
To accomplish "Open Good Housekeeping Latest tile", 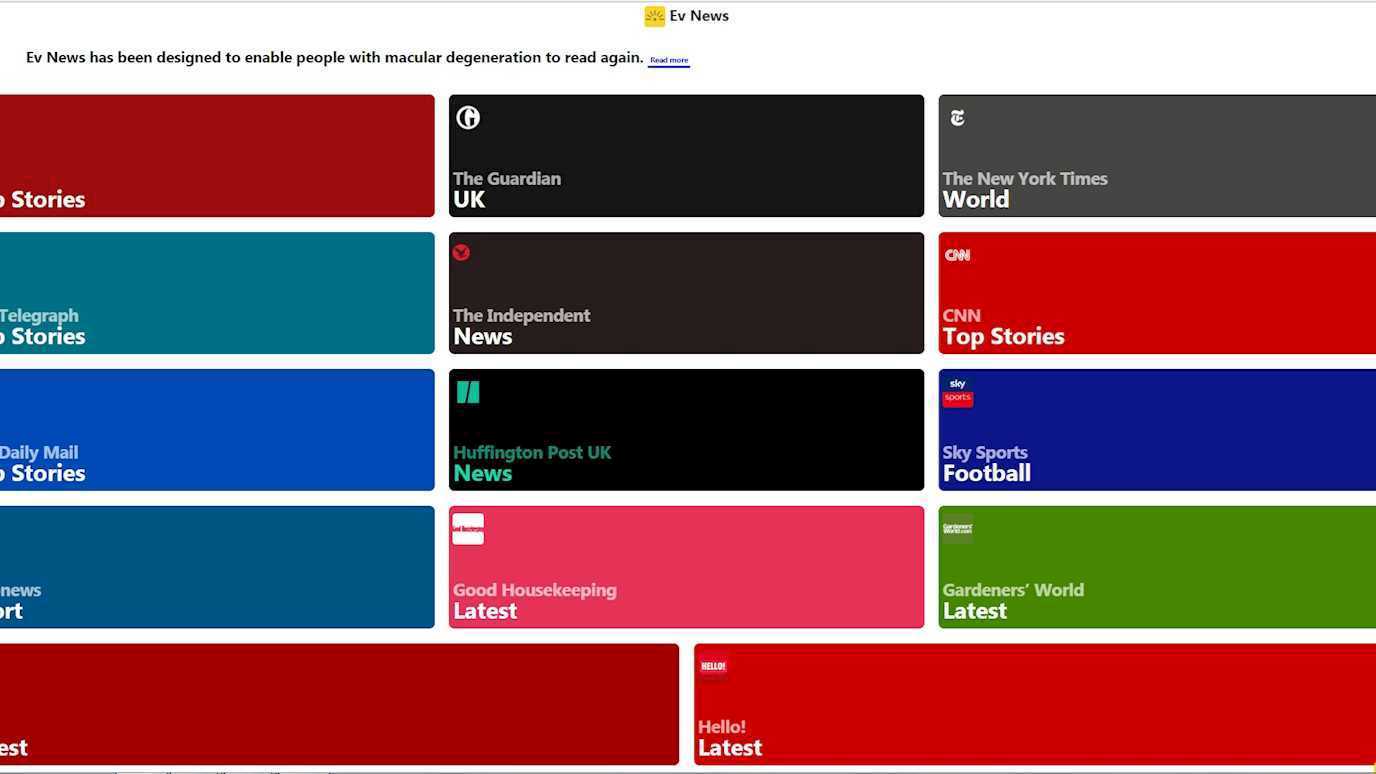I will coord(686,567).
